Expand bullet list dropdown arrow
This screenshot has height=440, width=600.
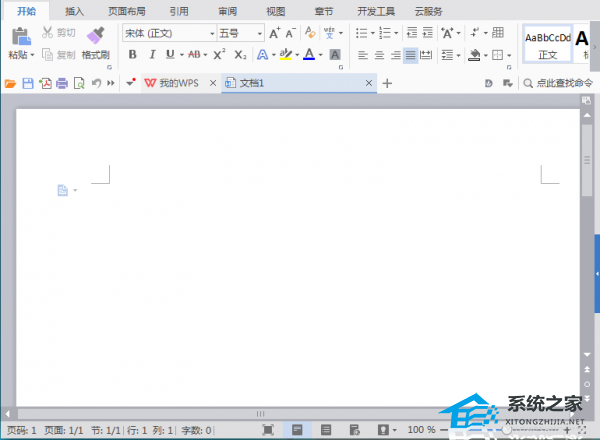pos(372,33)
